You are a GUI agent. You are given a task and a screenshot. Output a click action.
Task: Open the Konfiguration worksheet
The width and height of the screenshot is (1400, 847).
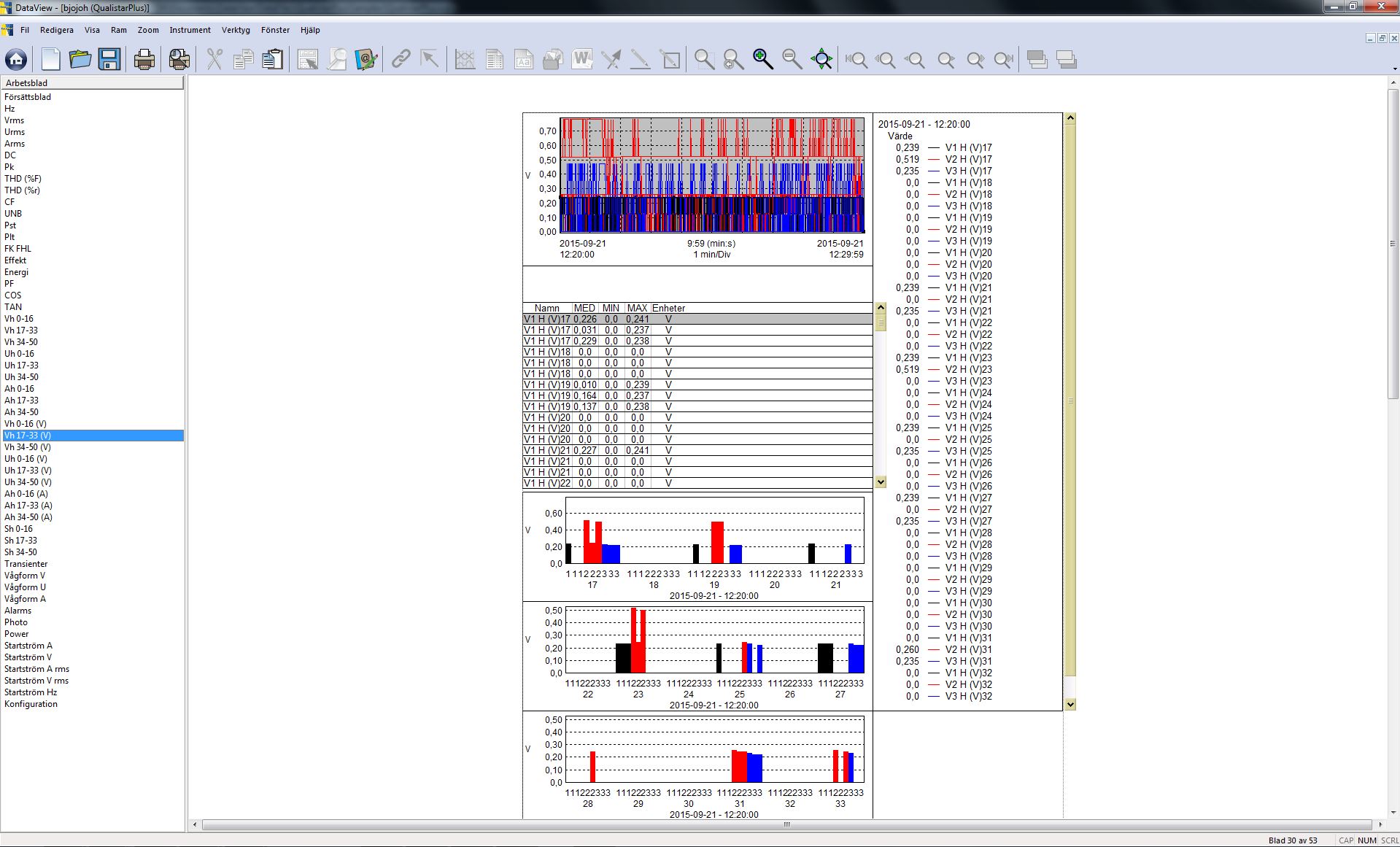31,704
